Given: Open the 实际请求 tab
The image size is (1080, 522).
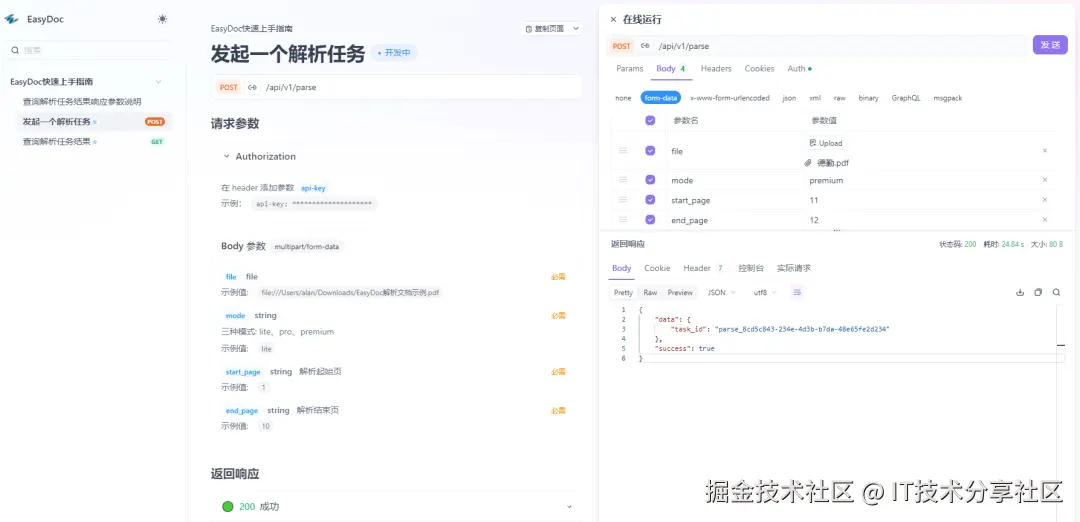Looking at the screenshot, I should [x=793, y=269].
